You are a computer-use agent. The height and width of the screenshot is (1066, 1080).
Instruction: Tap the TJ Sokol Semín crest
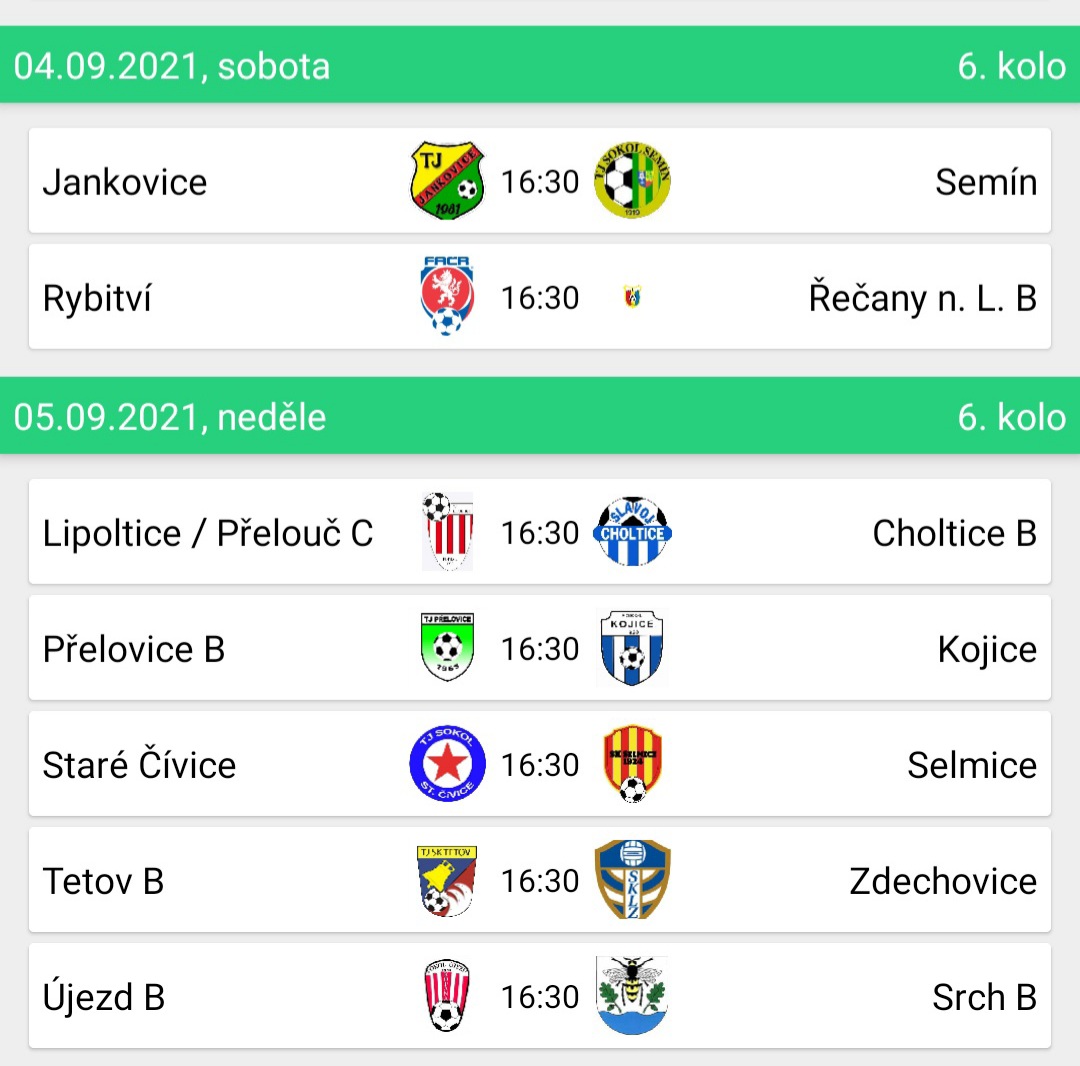tap(632, 180)
